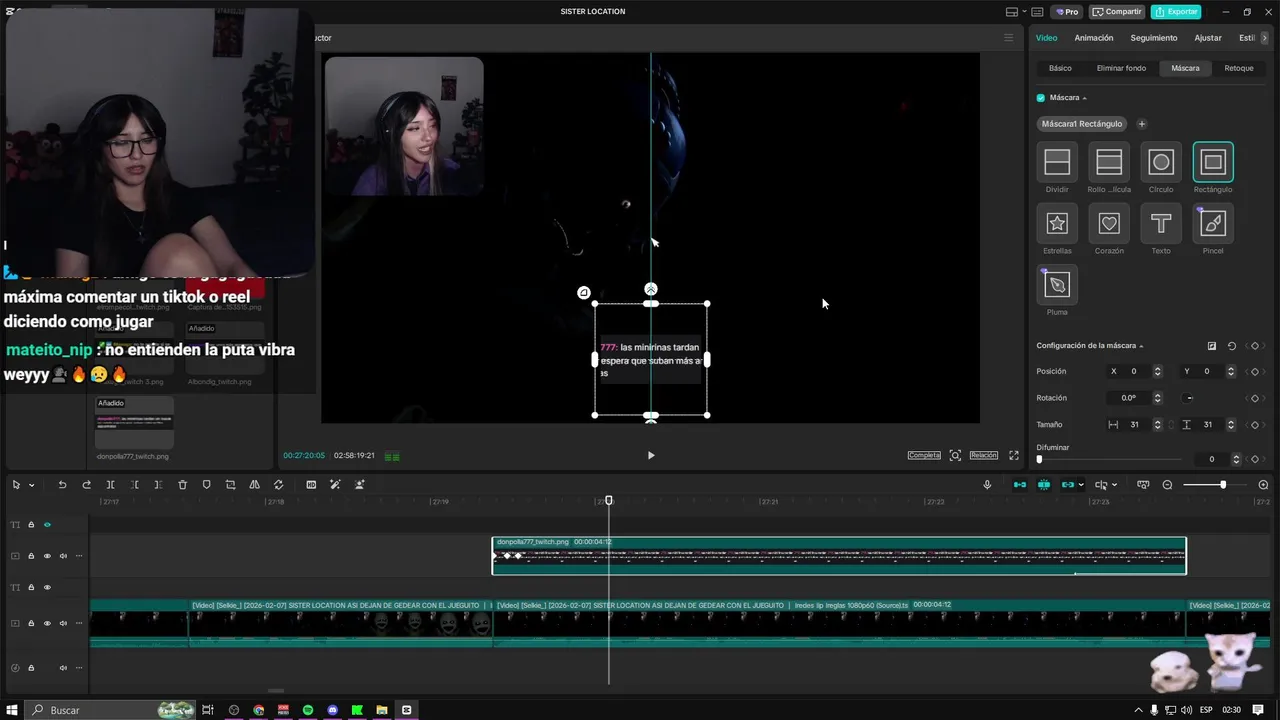Click the marker shield icon in toolbar
The width and height of the screenshot is (1280, 720).
click(x=207, y=485)
